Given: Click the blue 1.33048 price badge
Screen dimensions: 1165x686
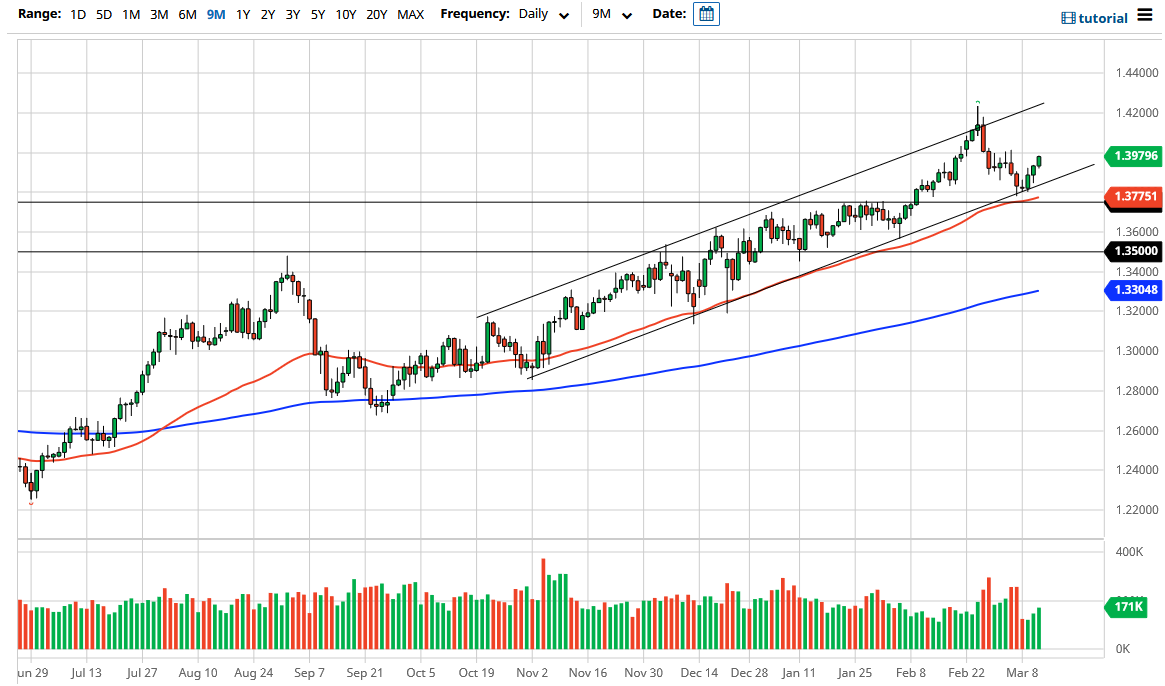Looking at the screenshot, I should tap(1134, 290).
